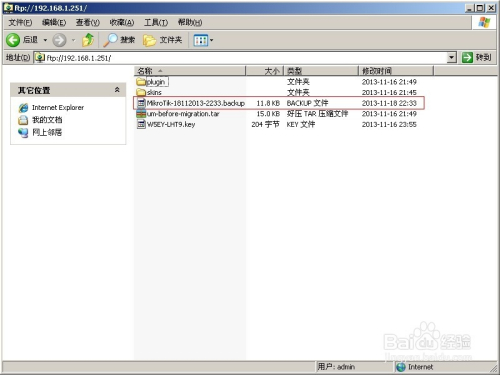Open the Forward history dropdown arrow
This screenshot has height=375, width=500.
(74, 40)
